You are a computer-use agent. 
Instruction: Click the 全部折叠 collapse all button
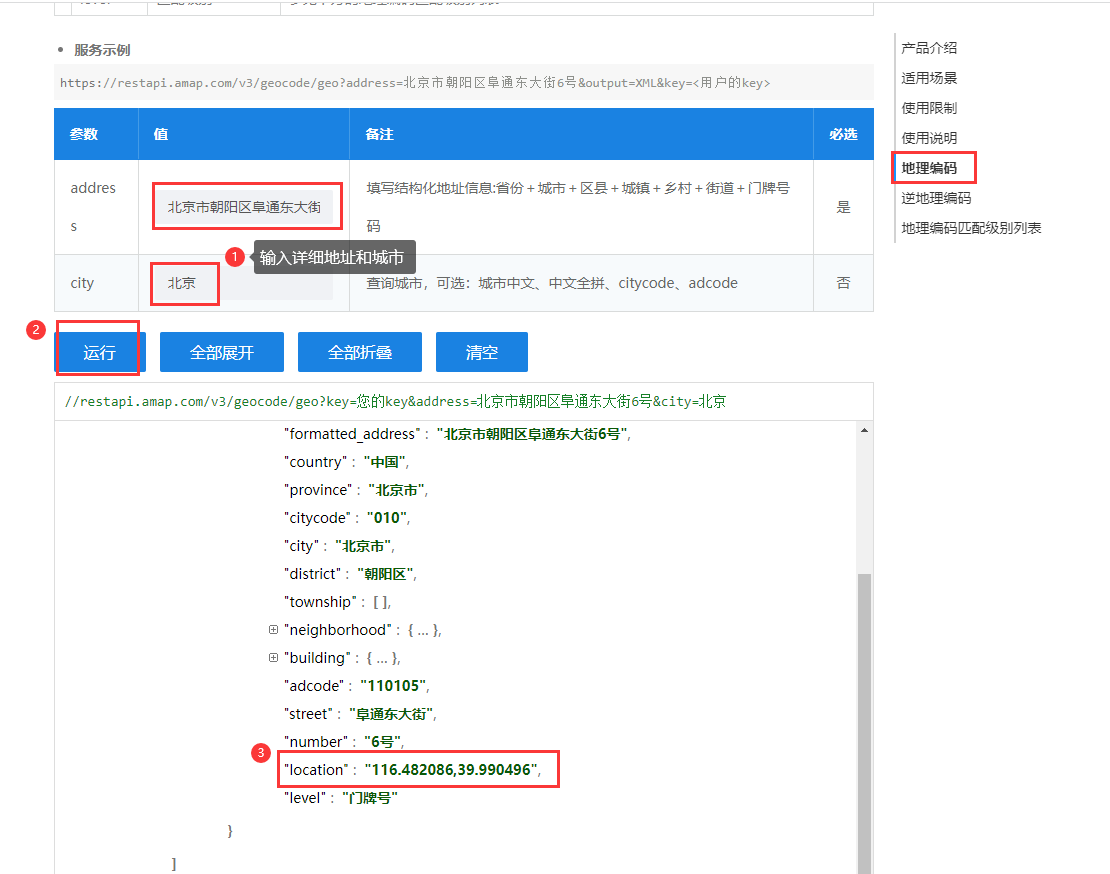[360, 352]
